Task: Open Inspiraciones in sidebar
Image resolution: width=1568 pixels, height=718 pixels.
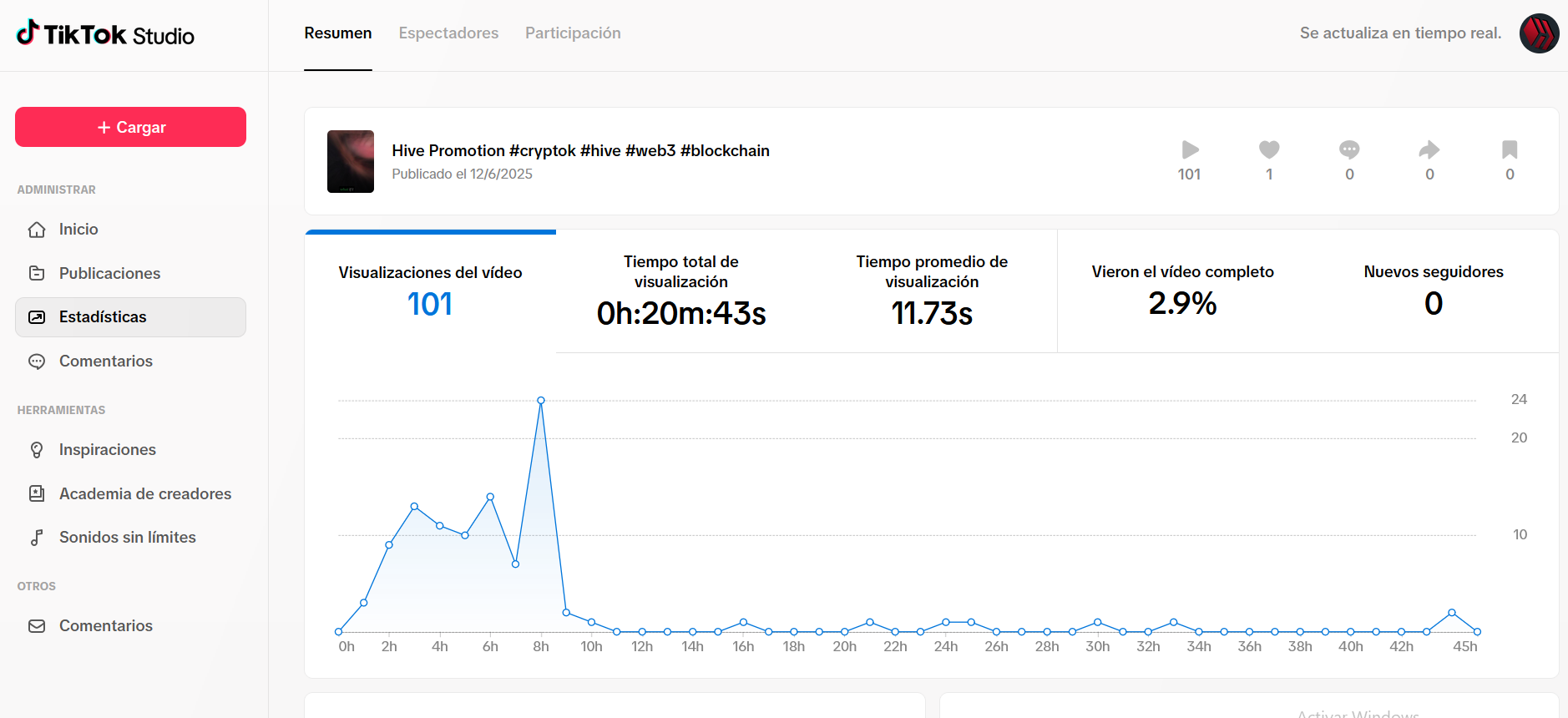Action: coord(130,450)
